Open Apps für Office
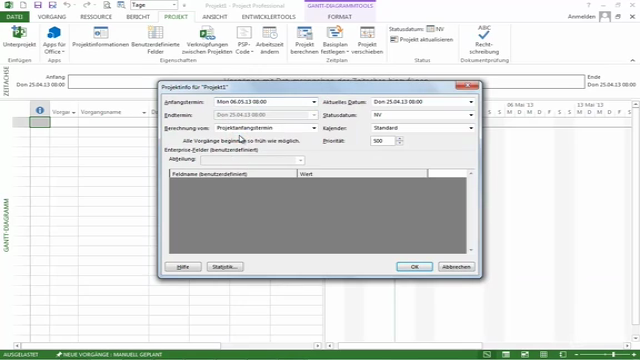 [x=54, y=40]
